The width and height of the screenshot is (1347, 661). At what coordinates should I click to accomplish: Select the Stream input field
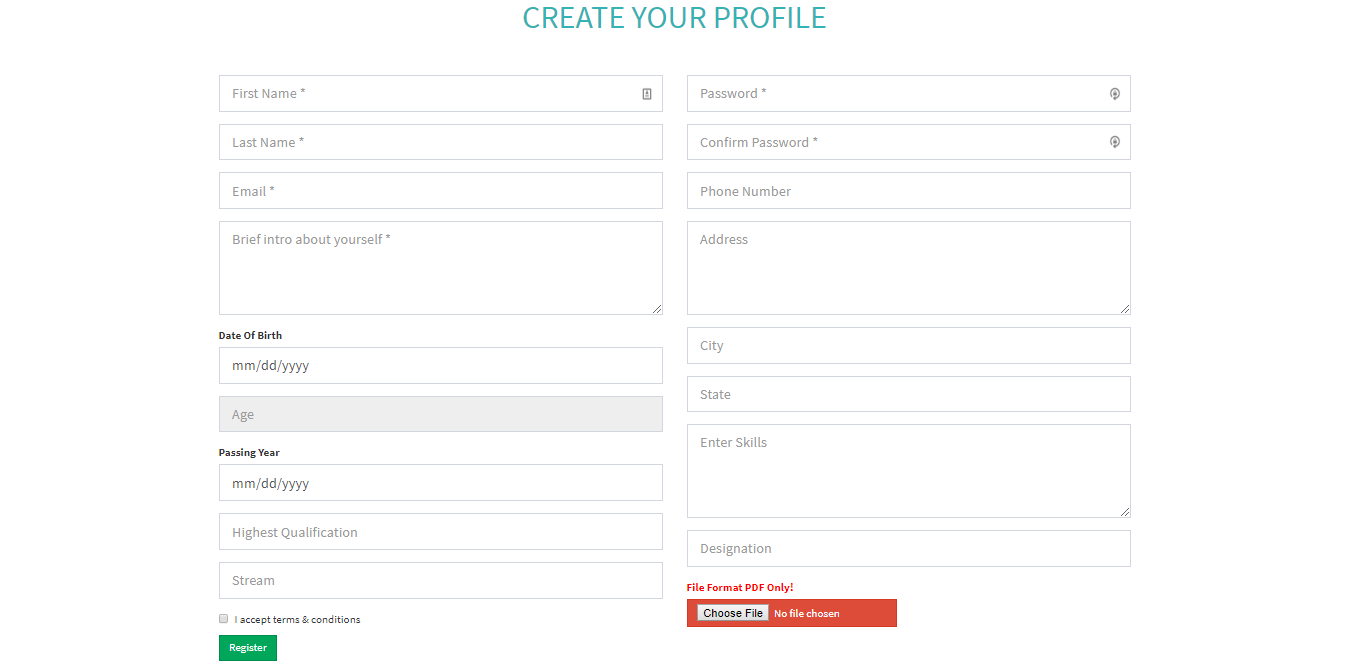(440, 581)
